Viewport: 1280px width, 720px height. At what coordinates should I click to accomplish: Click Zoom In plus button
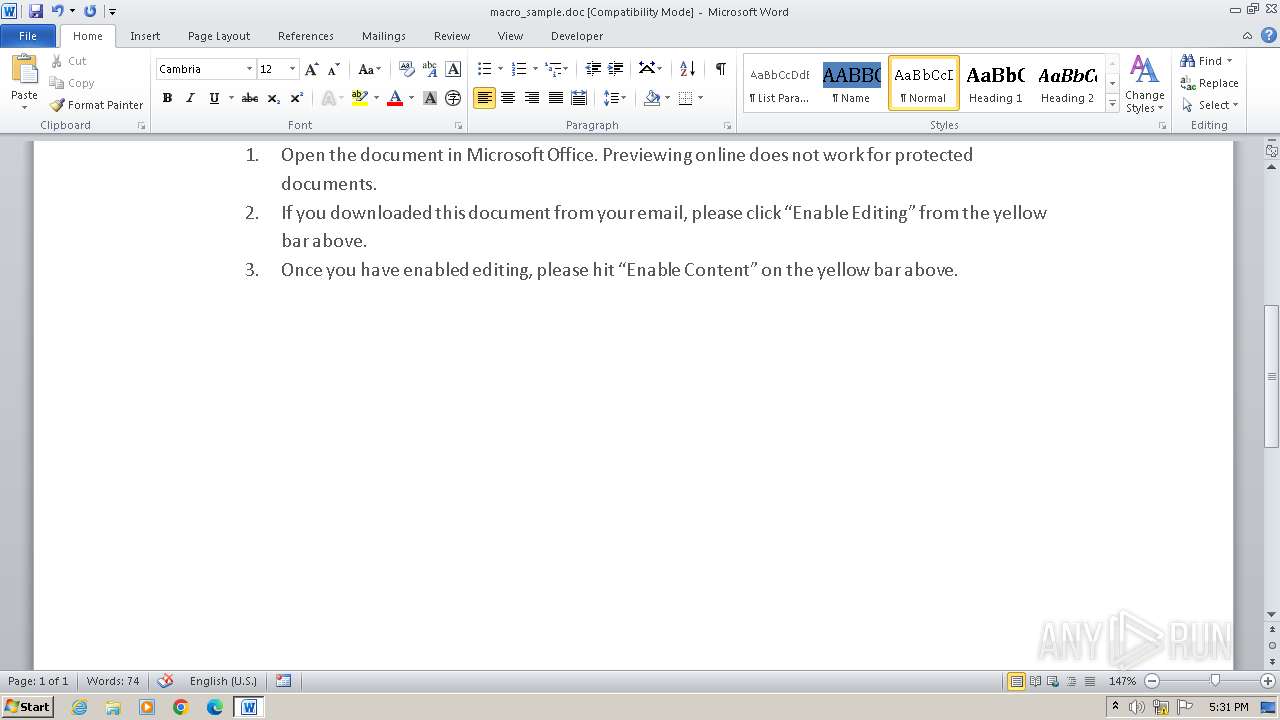(x=1268, y=681)
